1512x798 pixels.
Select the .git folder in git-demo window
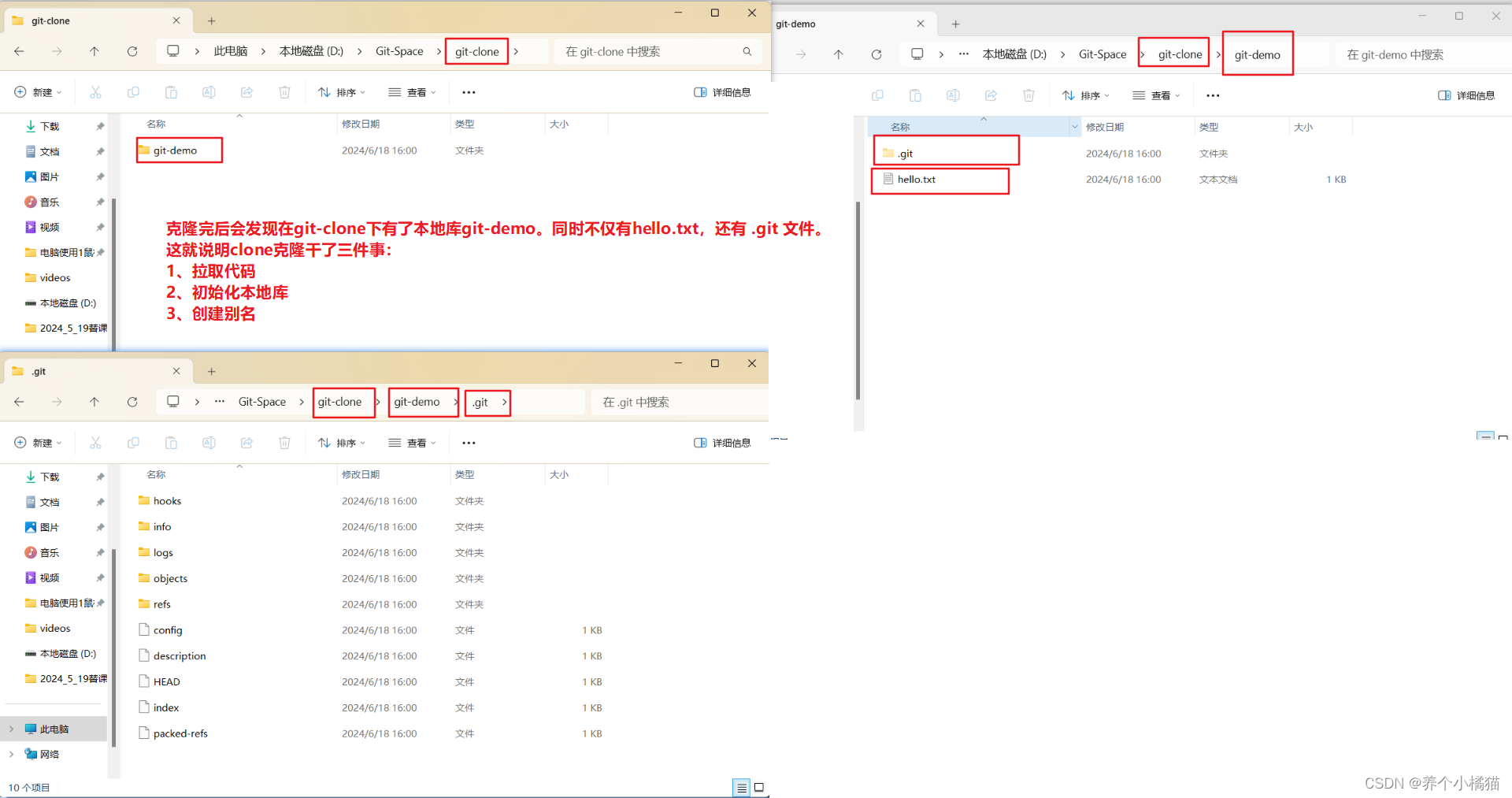[906, 154]
